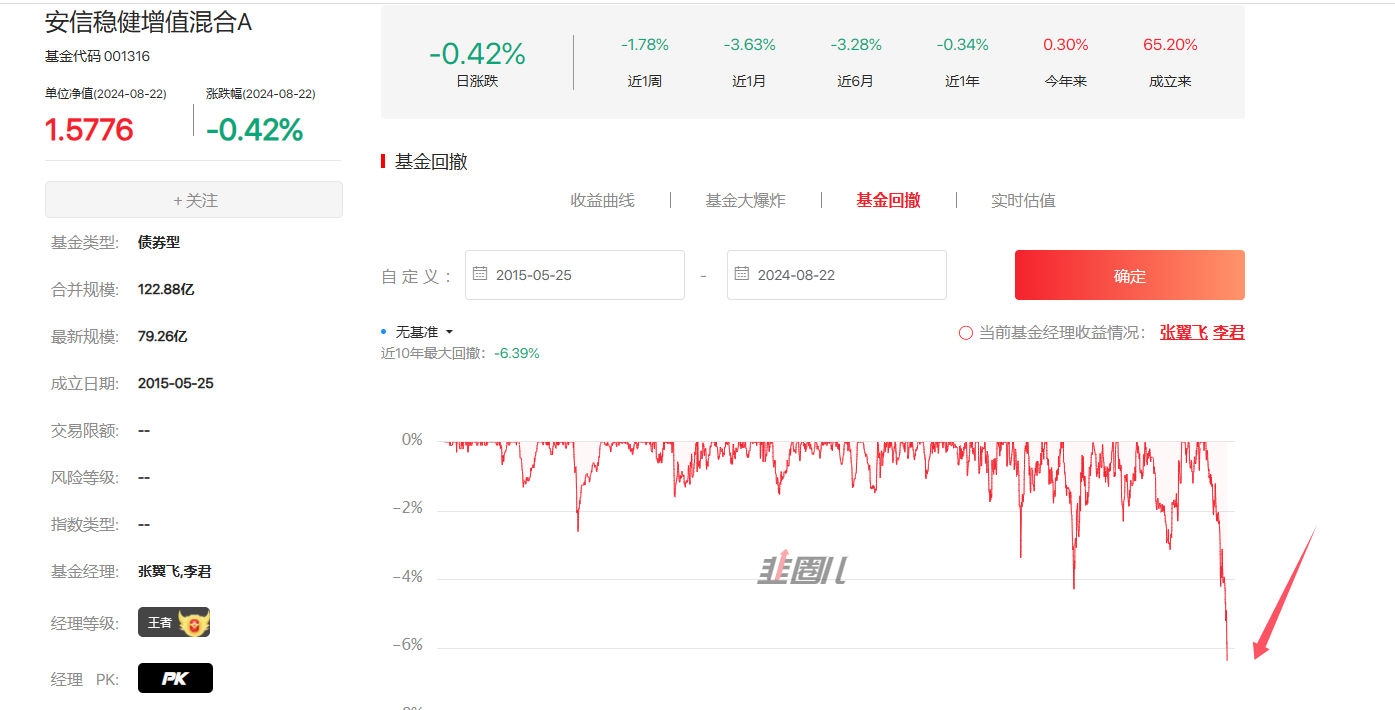Click the 今年来 return 0.30%
1395x710 pixels.
(1066, 45)
